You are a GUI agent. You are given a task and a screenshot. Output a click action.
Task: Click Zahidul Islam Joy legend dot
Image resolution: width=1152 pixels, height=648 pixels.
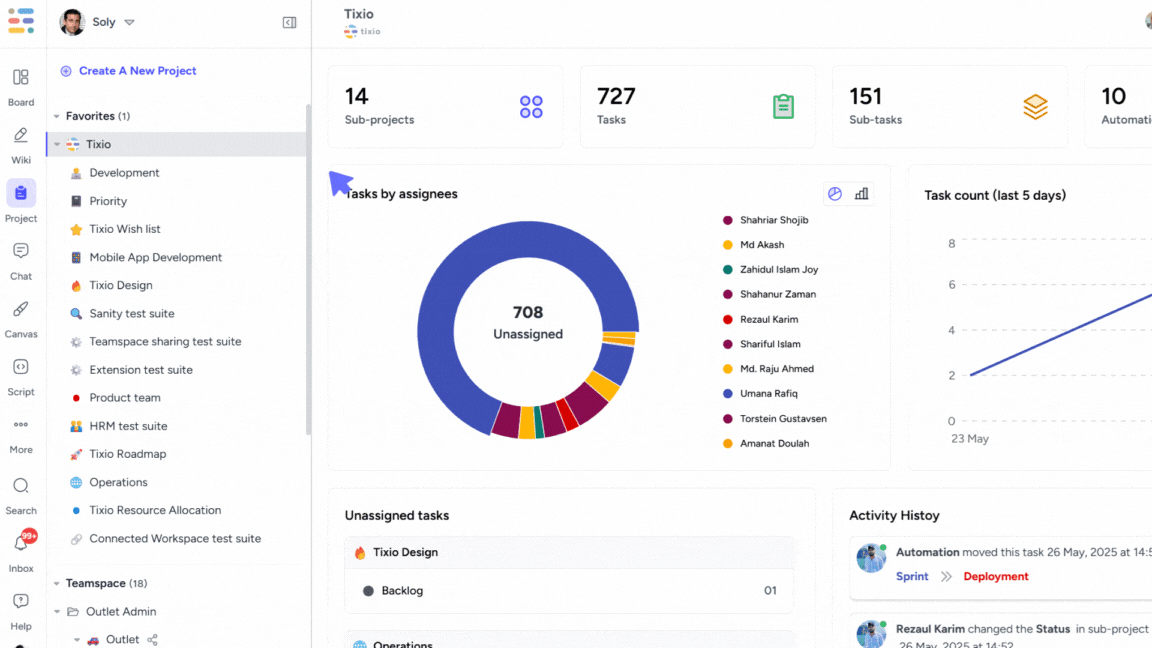pyautogui.click(x=727, y=270)
